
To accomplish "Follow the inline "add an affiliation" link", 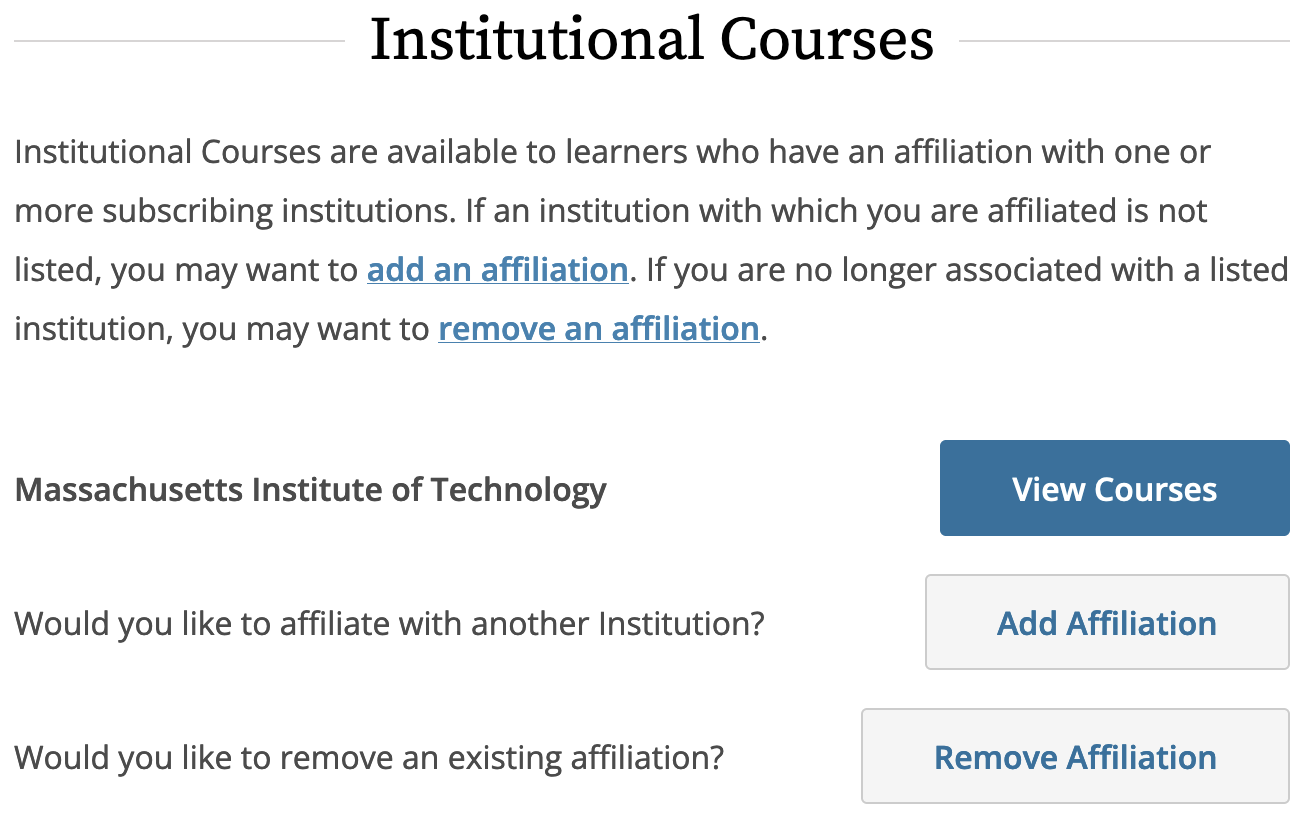I will (497, 270).
